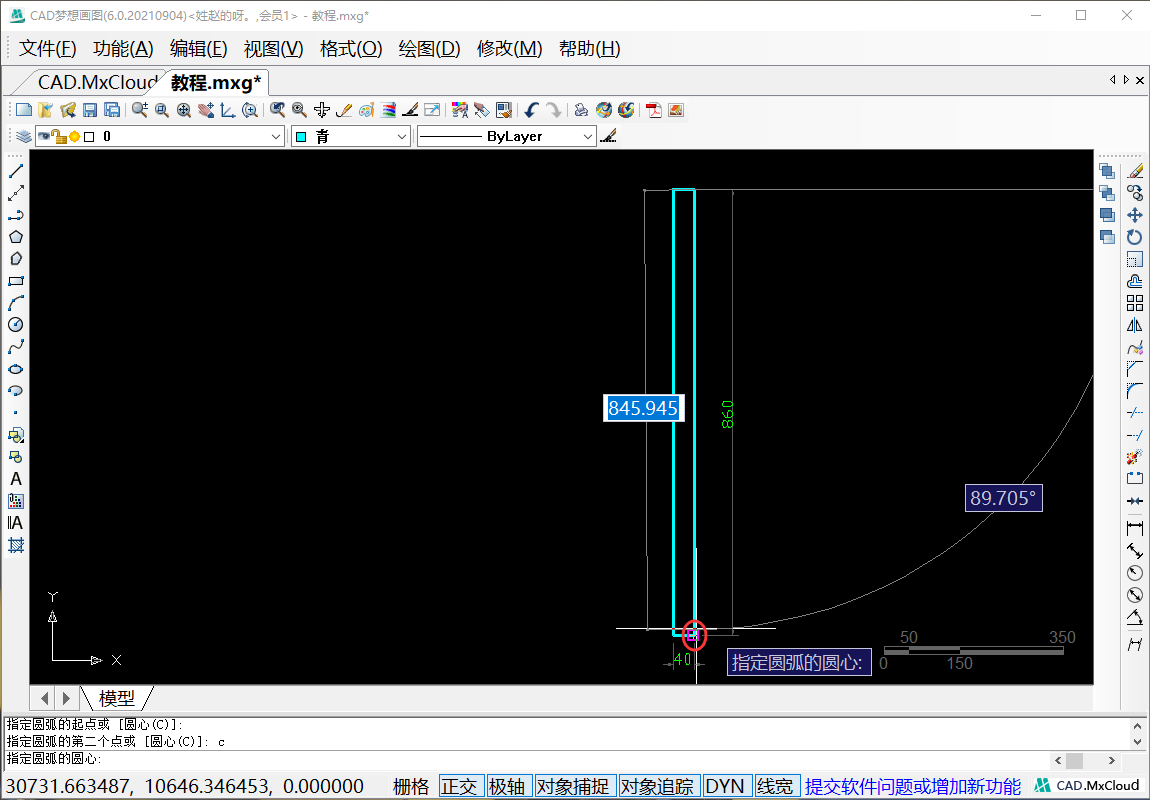This screenshot has height=800, width=1150.
Task: Choose the Move tool in right toolbar
Action: (x=1135, y=215)
